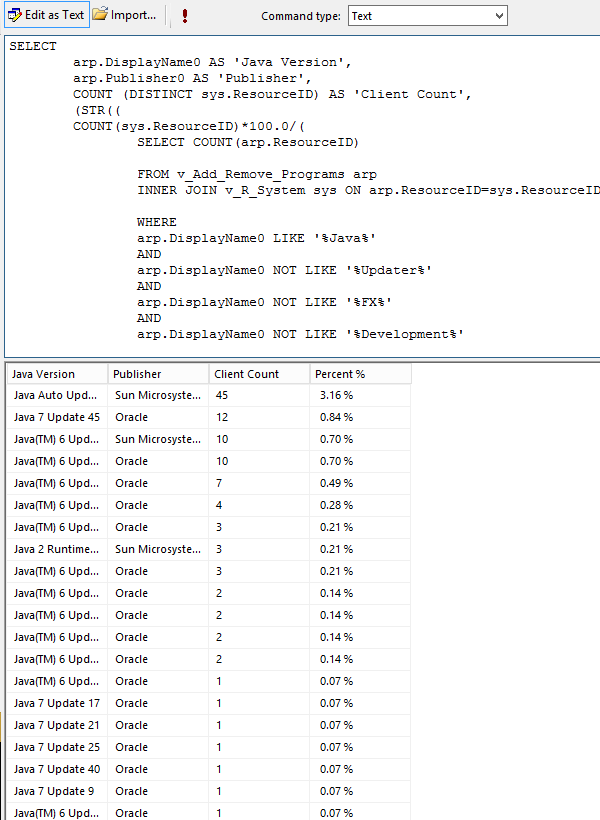Click the Import... button

tap(124, 15)
